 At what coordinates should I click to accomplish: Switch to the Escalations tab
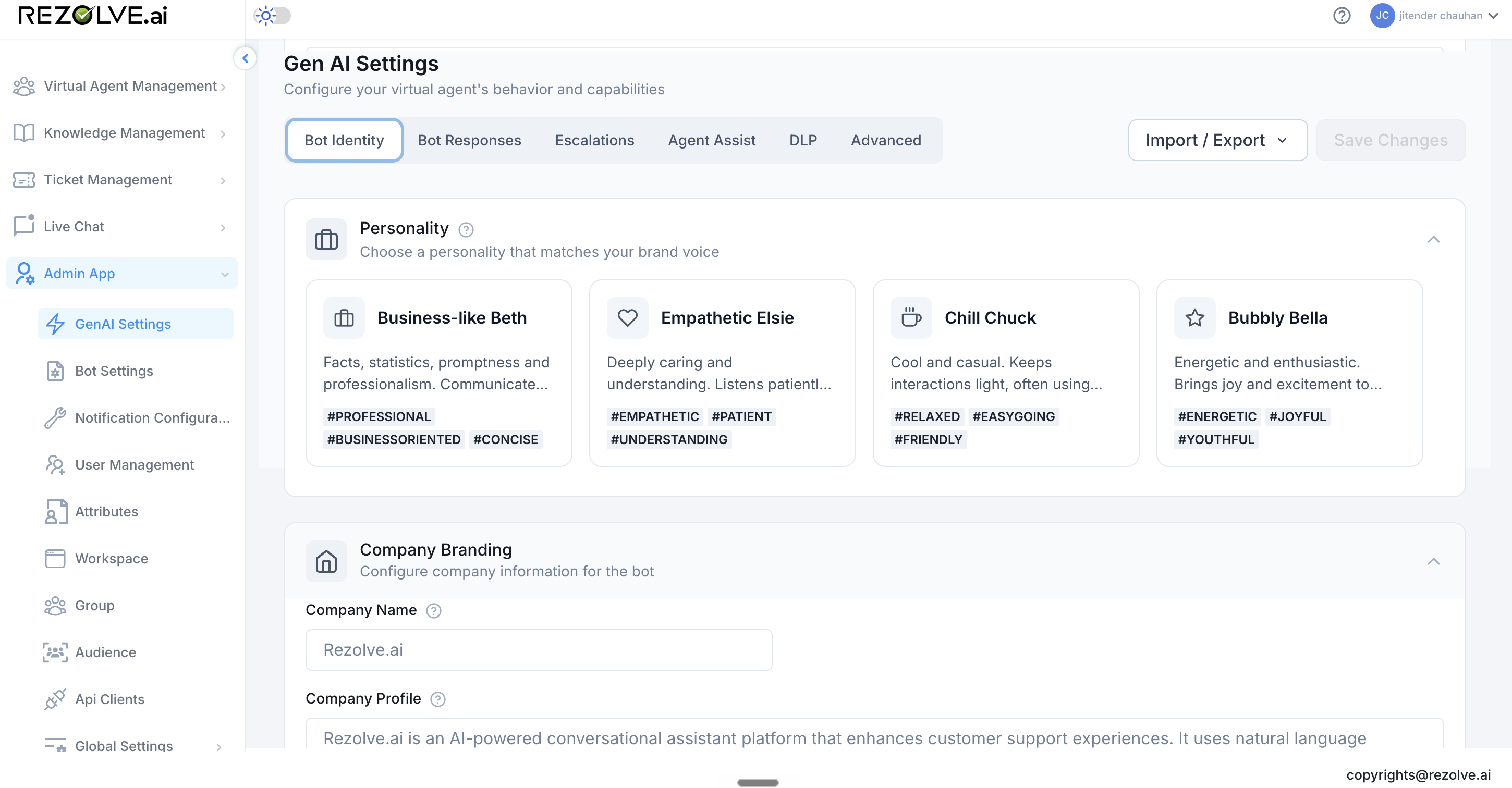pos(594,140)
